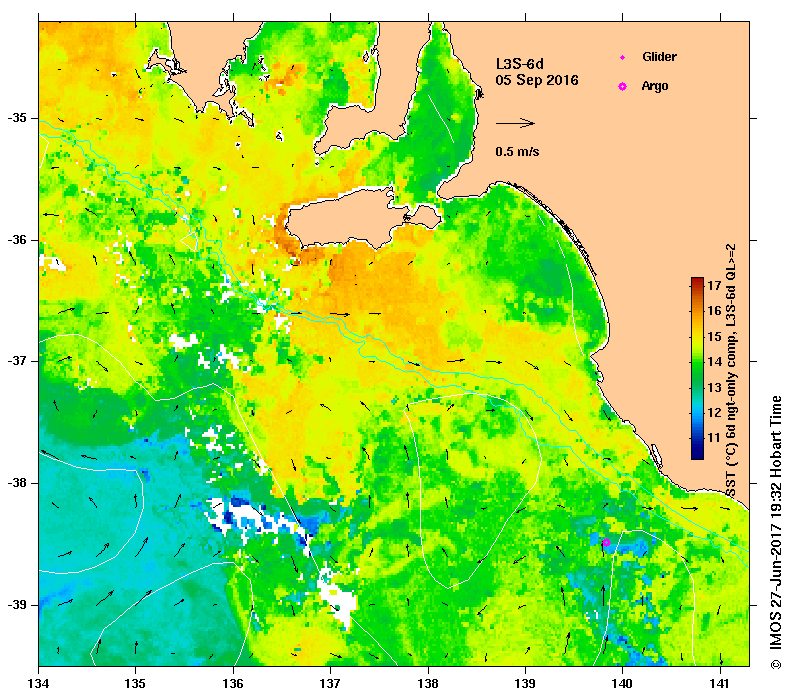
Task: Click longitude axis label 135
Action: tap(135, 683)
